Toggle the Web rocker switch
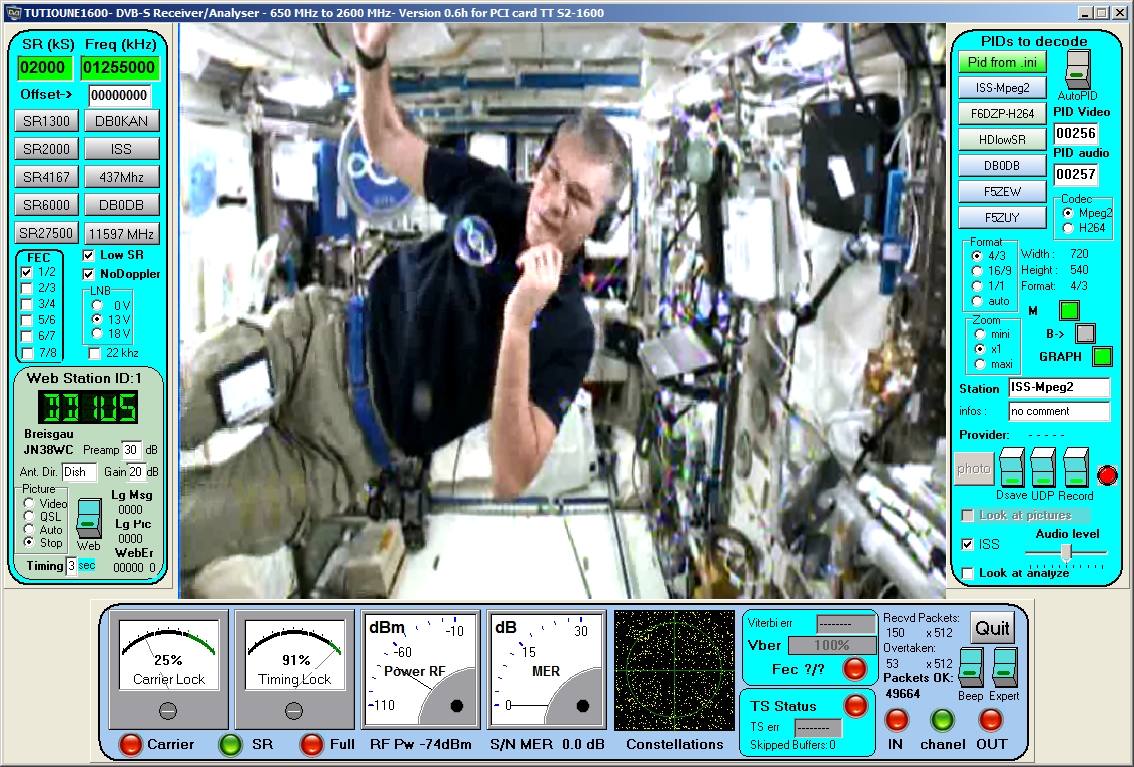The image size is (1134, 767). coord(89,516)
